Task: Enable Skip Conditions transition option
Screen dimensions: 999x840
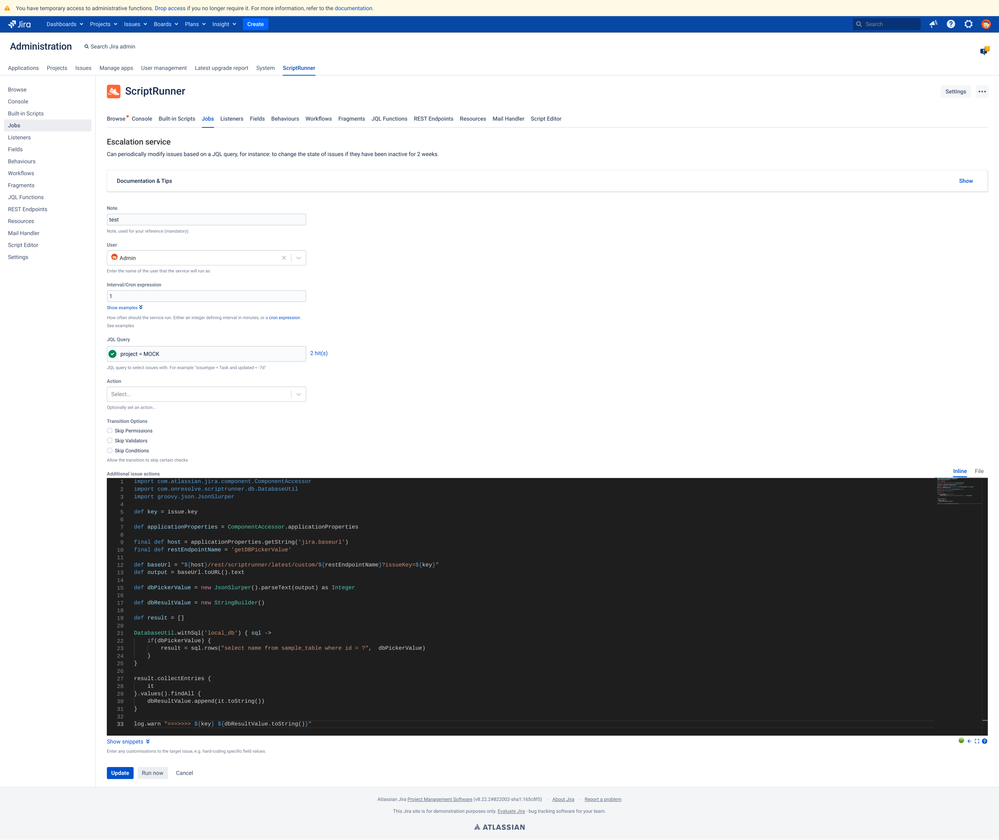Action: pos(111,450)
